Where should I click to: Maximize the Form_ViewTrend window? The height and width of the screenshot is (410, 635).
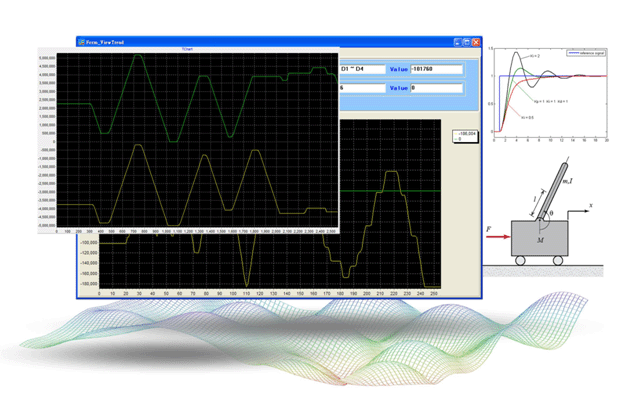click(x=467, y=42)
